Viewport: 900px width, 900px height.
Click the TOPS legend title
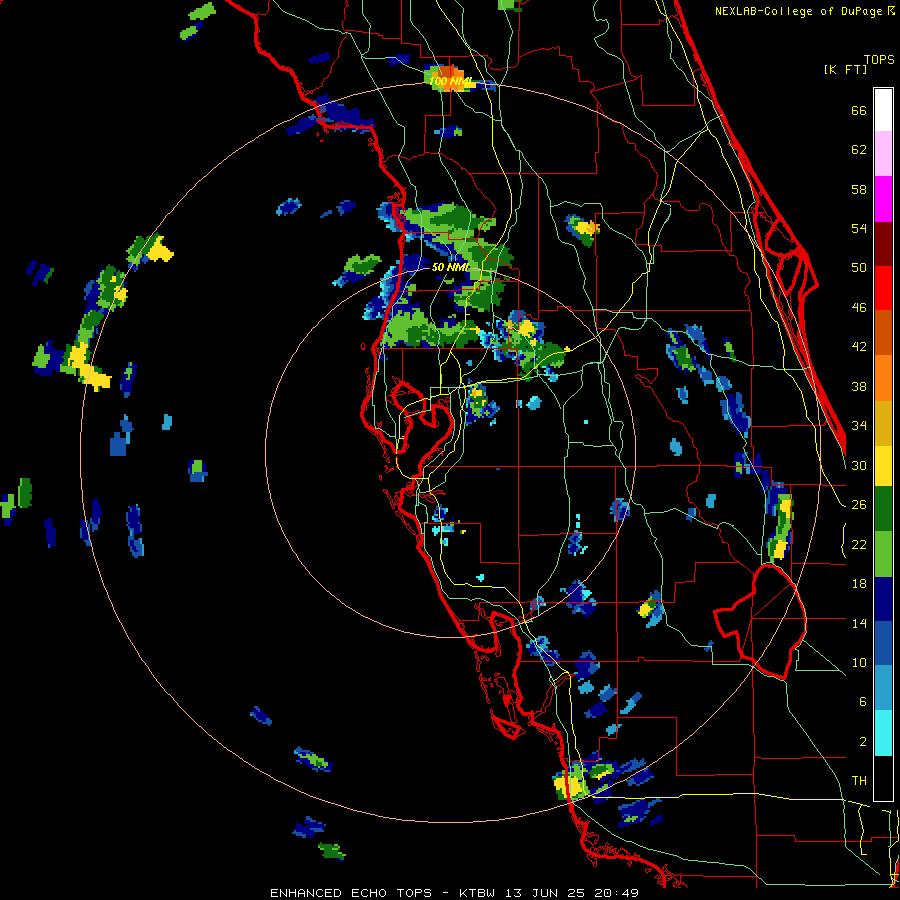point(879,59)
